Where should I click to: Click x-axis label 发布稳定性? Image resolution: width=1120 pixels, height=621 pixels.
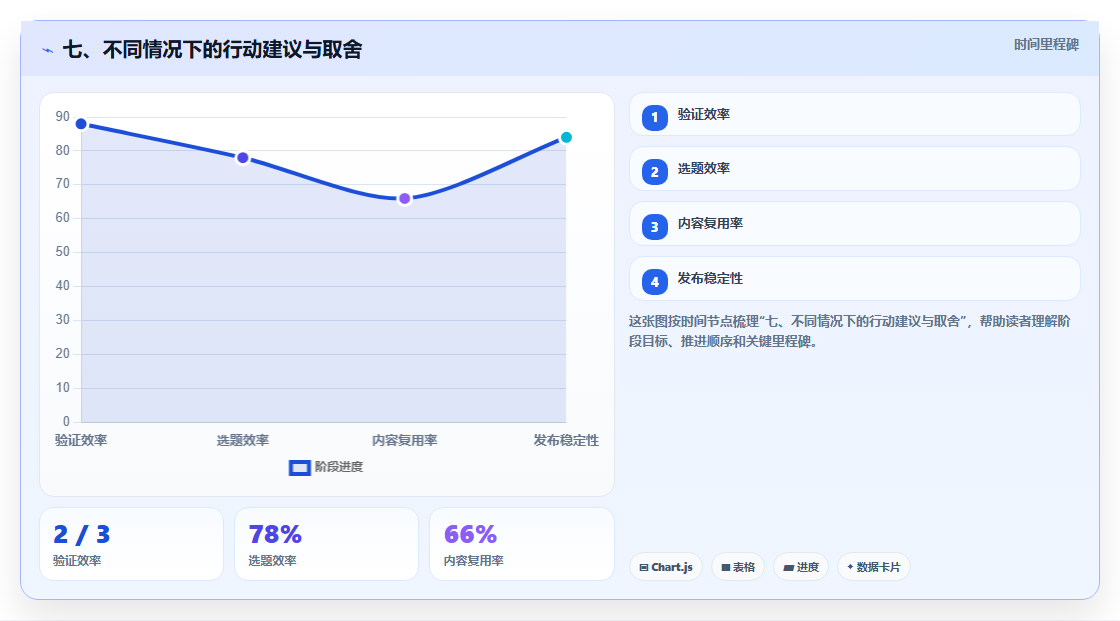pos(566,440)
